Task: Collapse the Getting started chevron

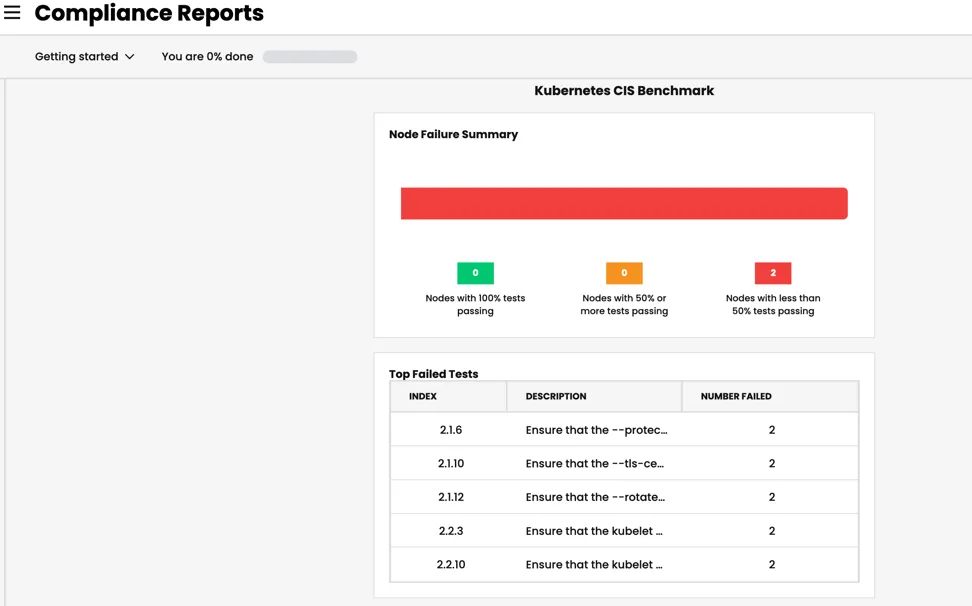Action: [129, 56]
